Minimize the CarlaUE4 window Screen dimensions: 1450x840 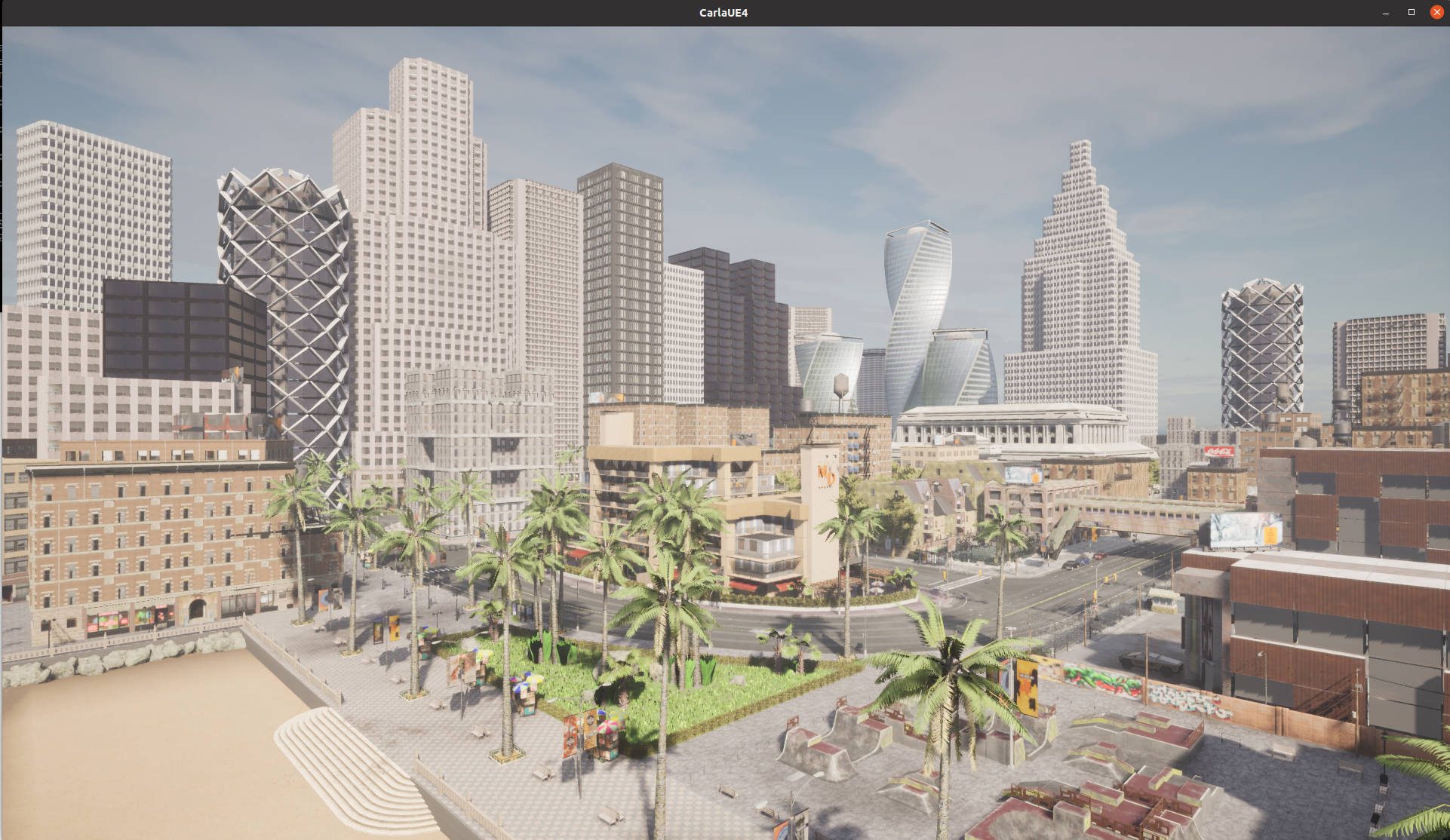coord(1386,12)
